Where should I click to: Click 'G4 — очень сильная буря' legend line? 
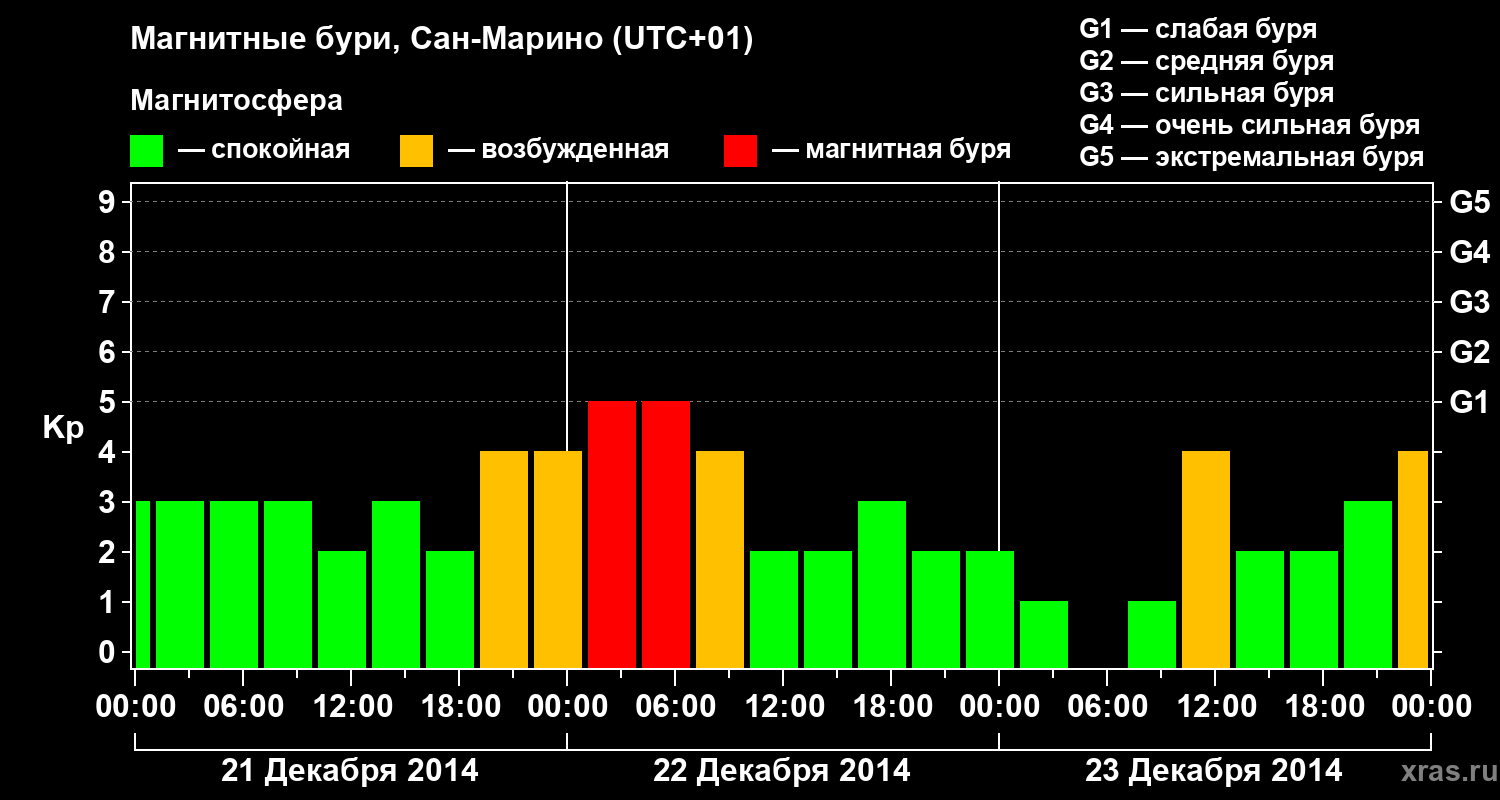(x=1250, y=125)
